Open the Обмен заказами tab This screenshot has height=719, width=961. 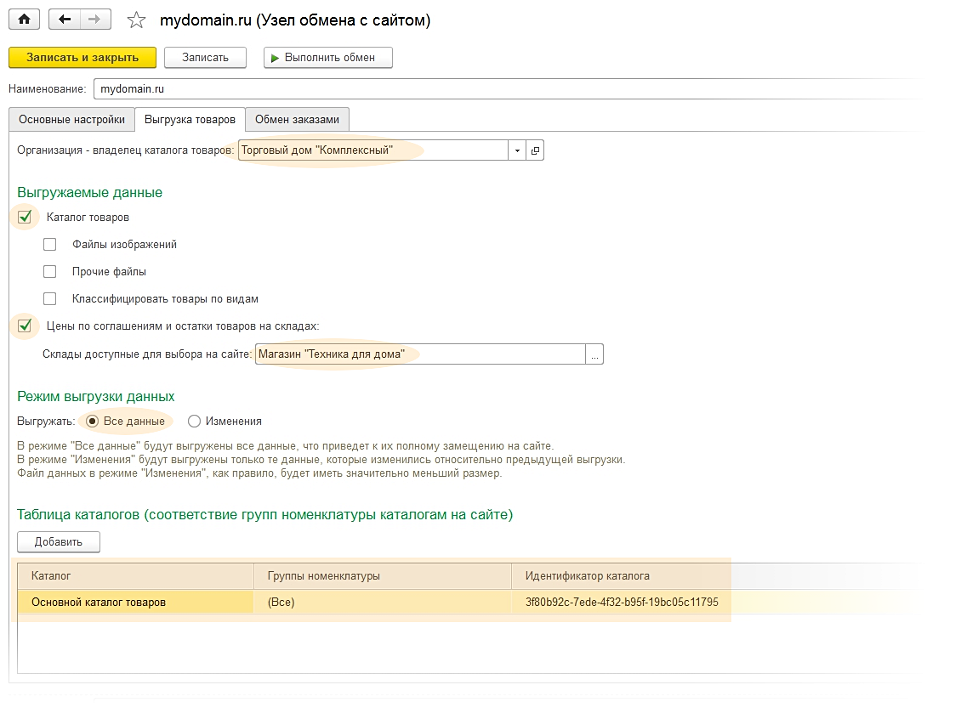pos(297,120)
